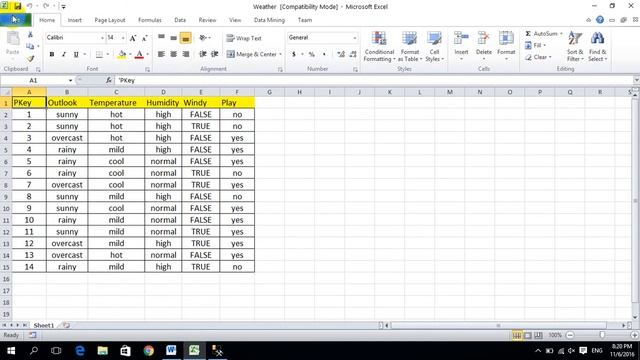The image size is (640, 360).
Task: Open the Borders dropdown arrow
Action: coord(108,54)
